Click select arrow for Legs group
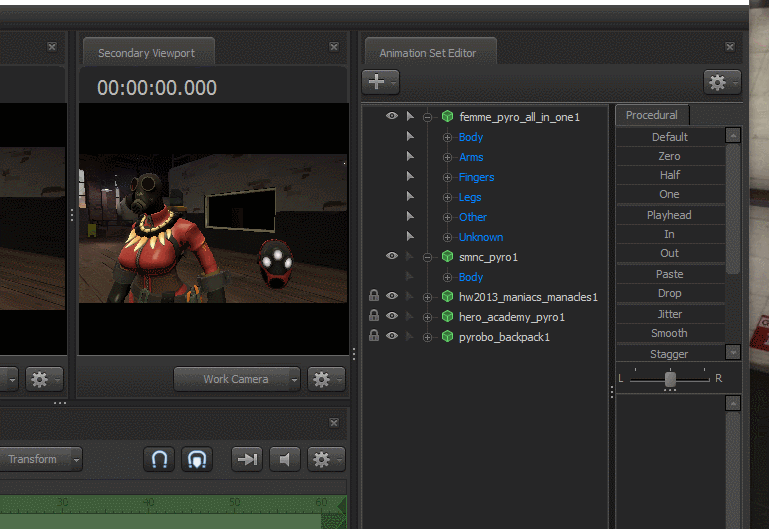Viewport: 769px width, 529px height. pos(410,197)
